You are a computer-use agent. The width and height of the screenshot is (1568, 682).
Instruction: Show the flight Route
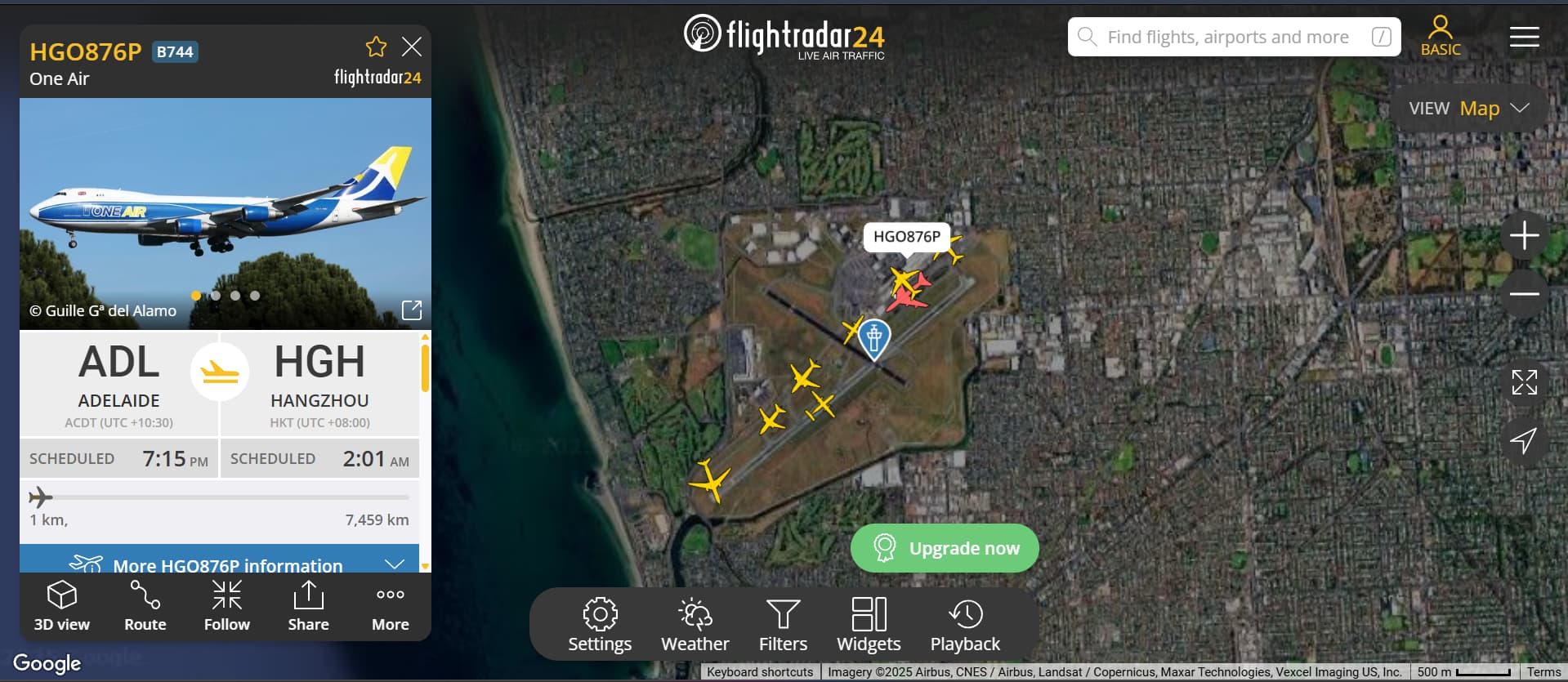[x=145, y=606]
